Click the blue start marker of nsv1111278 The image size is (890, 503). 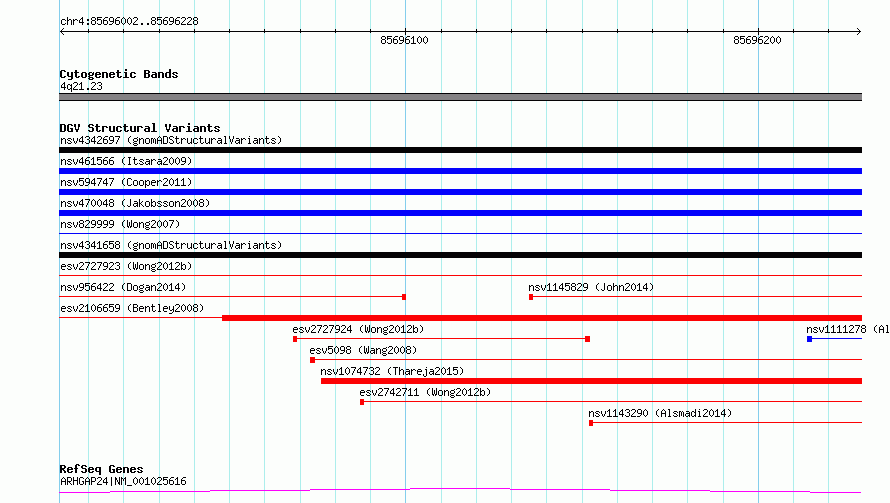[x=809, y=339]
